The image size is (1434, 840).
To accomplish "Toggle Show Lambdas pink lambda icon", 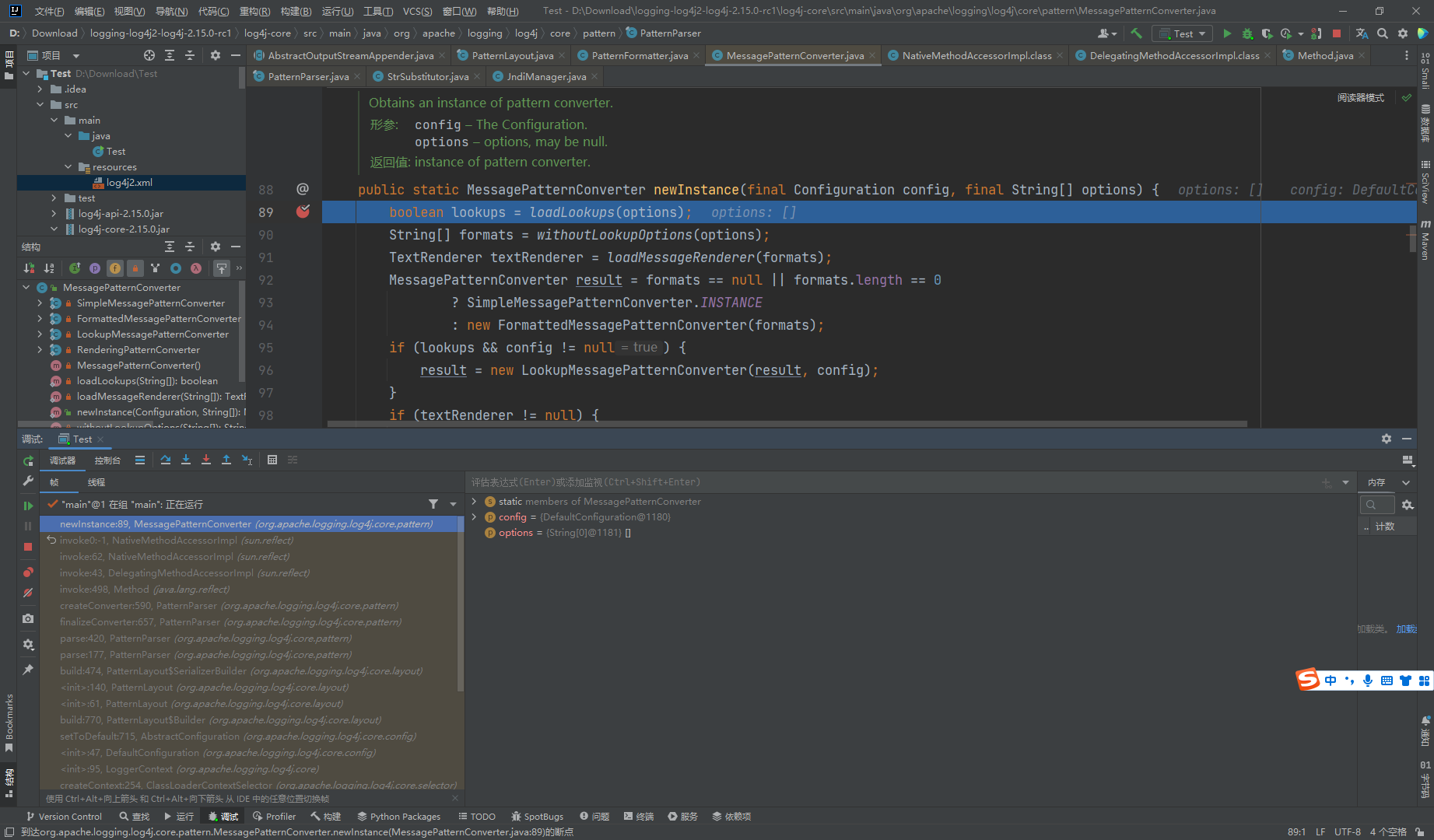I will click(x=196, y=268).
